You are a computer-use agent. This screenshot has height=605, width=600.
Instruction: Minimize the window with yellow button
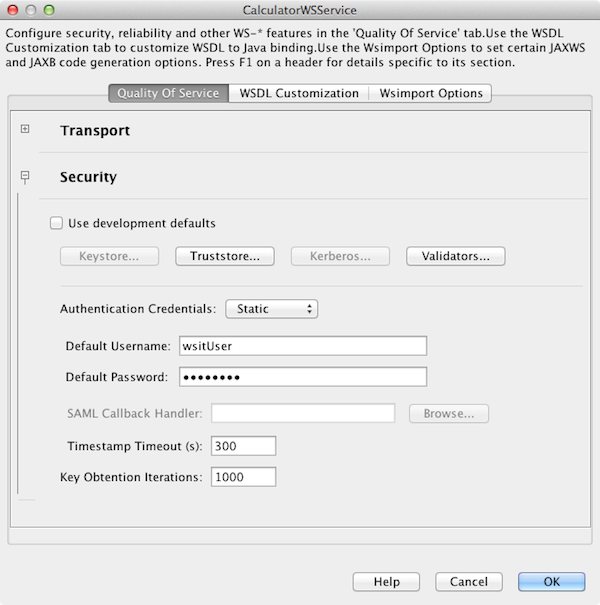(x=30, y=10)
